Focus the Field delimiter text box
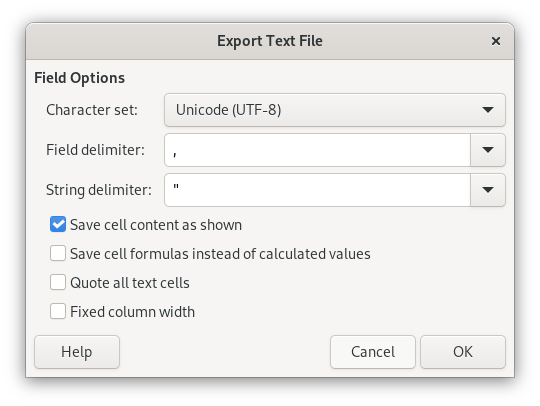Image resolution: width=540 pixels, height=406 pixels. tap(318, 150)
